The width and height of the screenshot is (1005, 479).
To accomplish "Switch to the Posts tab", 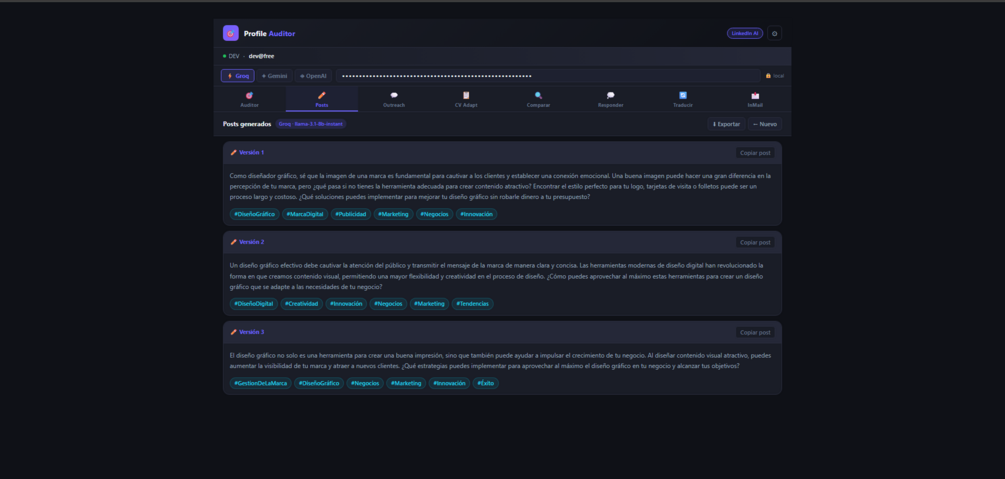I will 322,99.
